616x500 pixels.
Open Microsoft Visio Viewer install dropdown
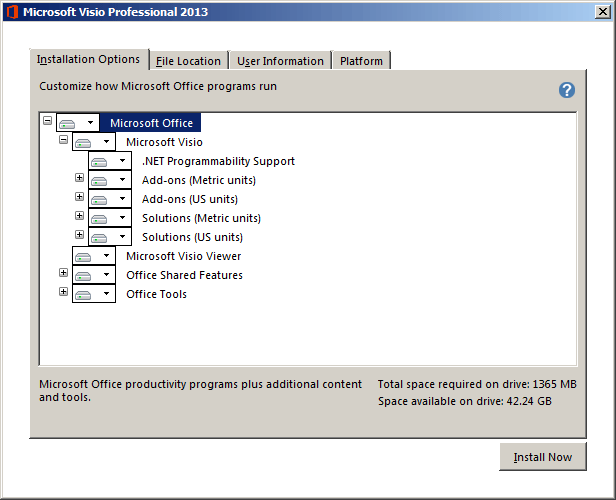(94, 256)
